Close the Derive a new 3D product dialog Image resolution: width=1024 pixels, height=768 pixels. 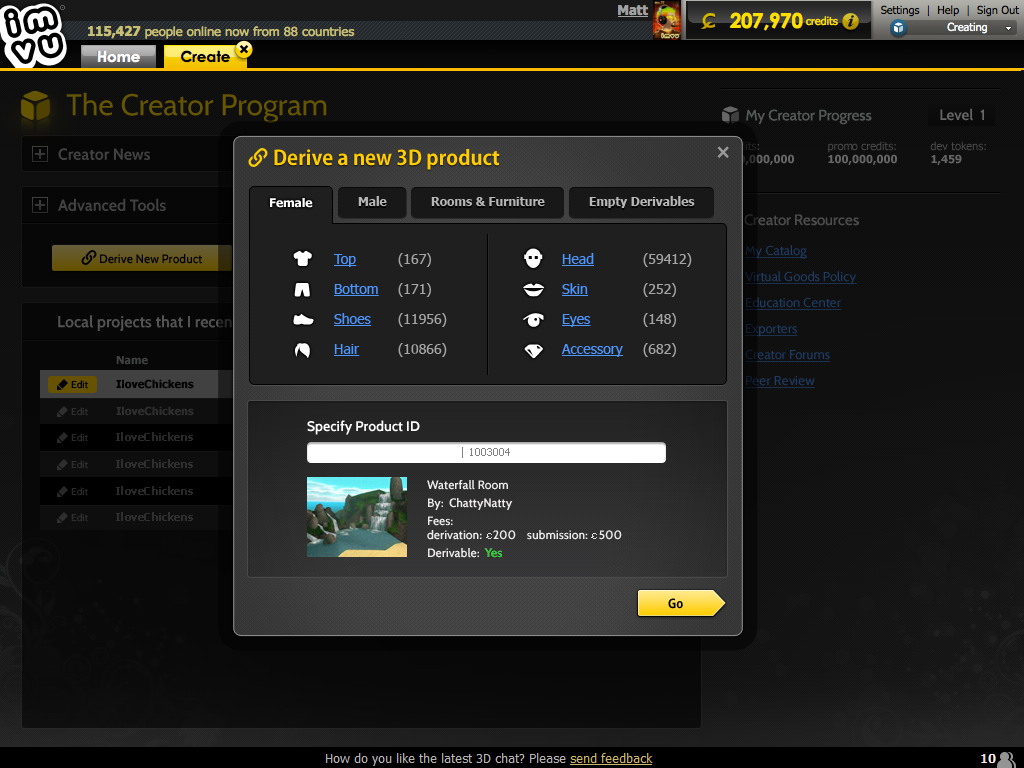723,152
